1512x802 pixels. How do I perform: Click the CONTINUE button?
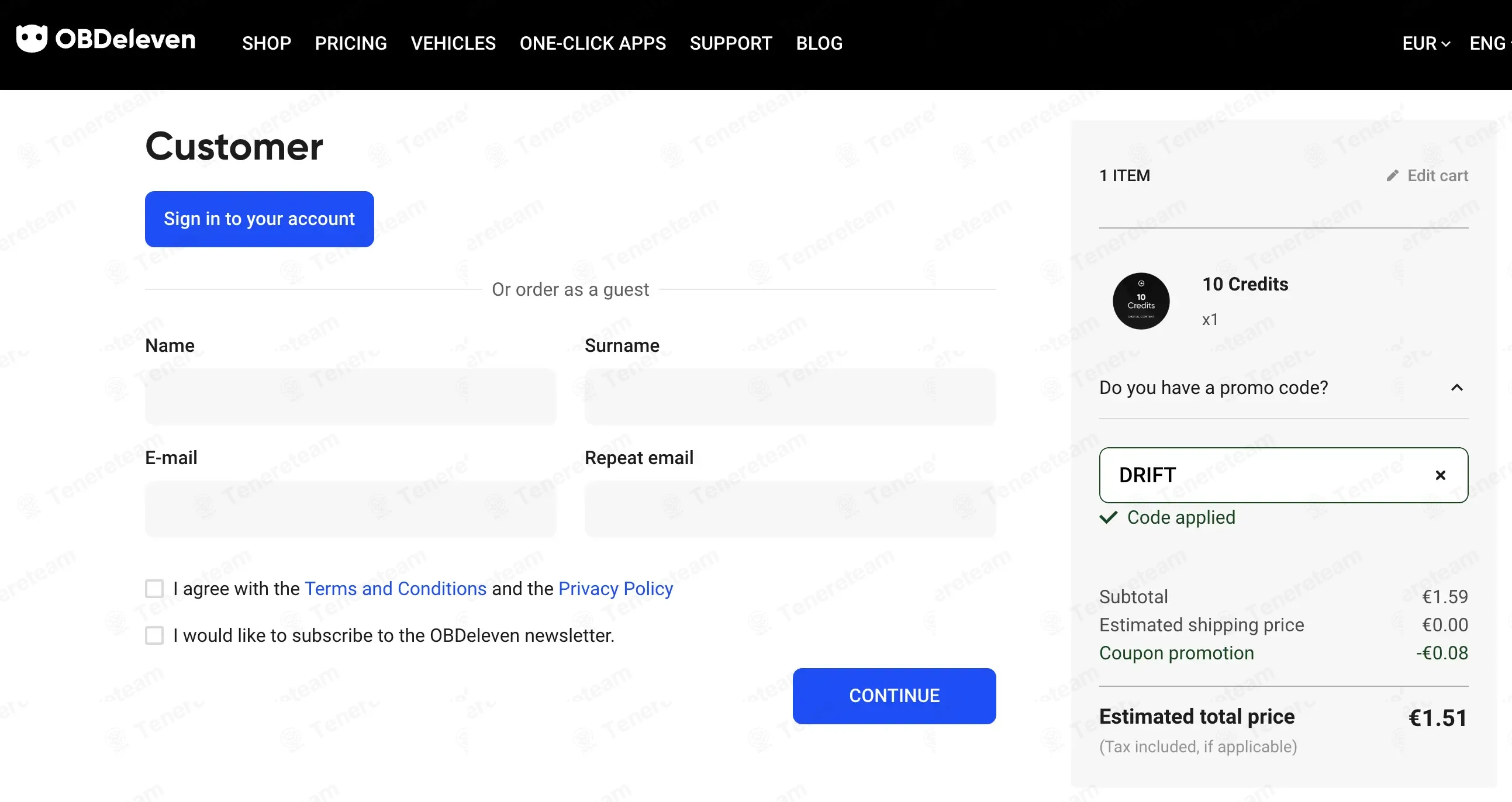pos(895,696)
